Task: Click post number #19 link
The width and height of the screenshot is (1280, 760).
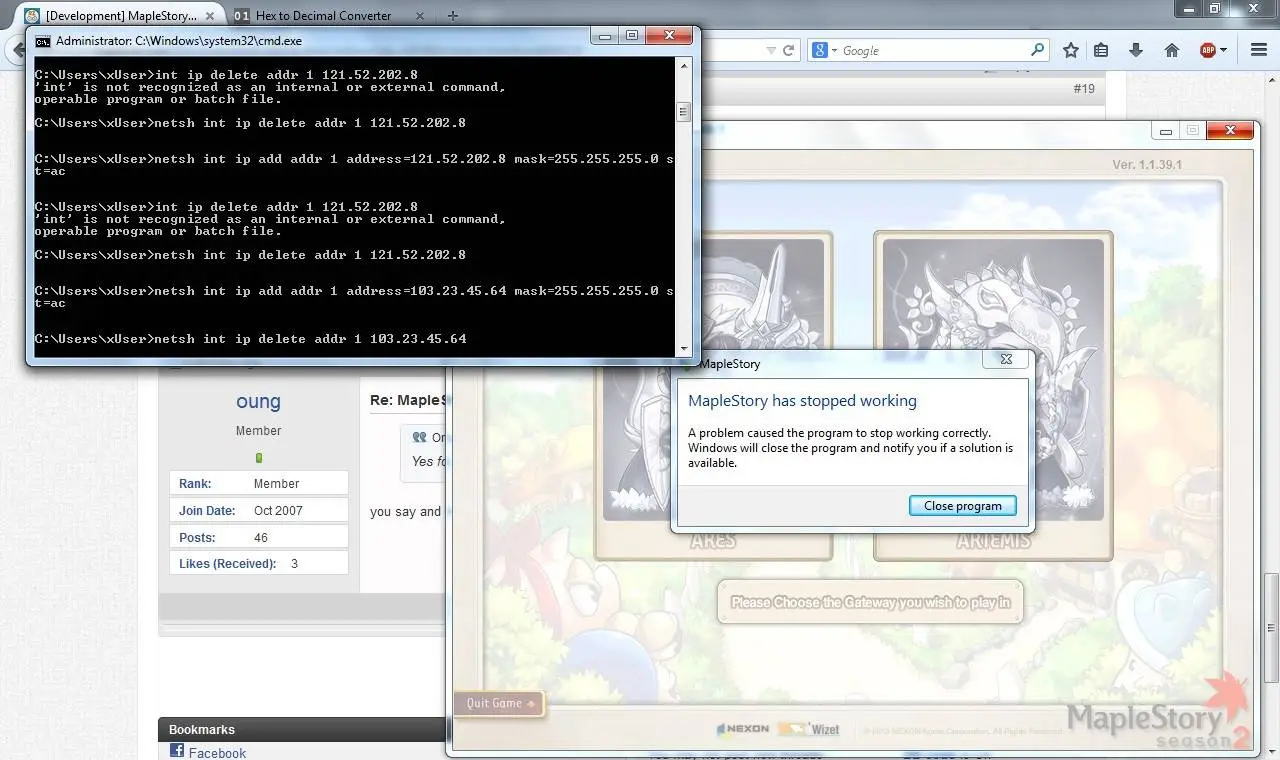Action: [x=1084, y=89]
